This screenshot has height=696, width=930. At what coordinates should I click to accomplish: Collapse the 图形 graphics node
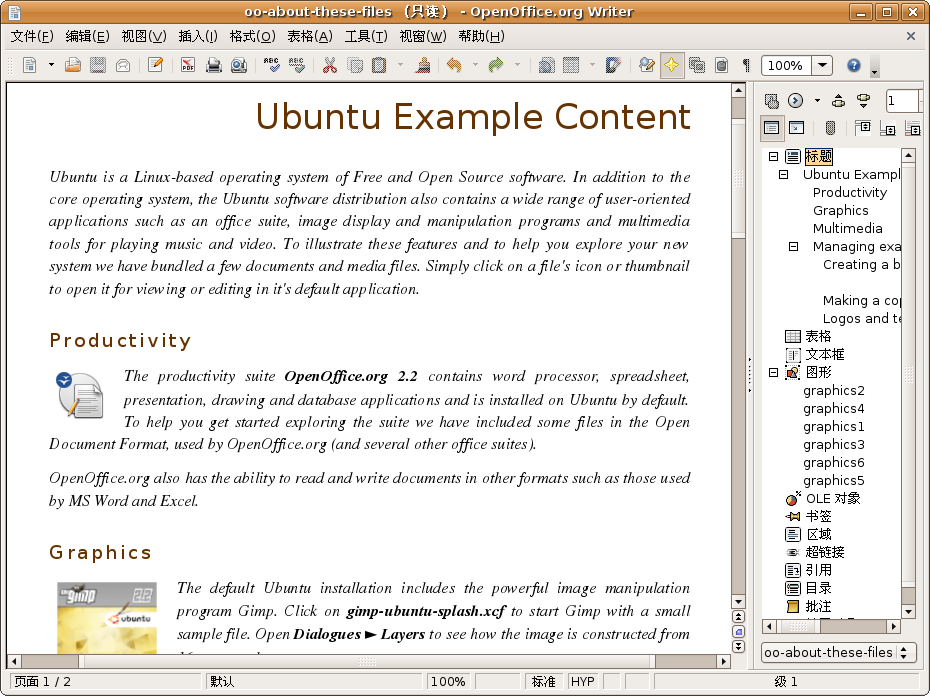[x=773, y=373]
